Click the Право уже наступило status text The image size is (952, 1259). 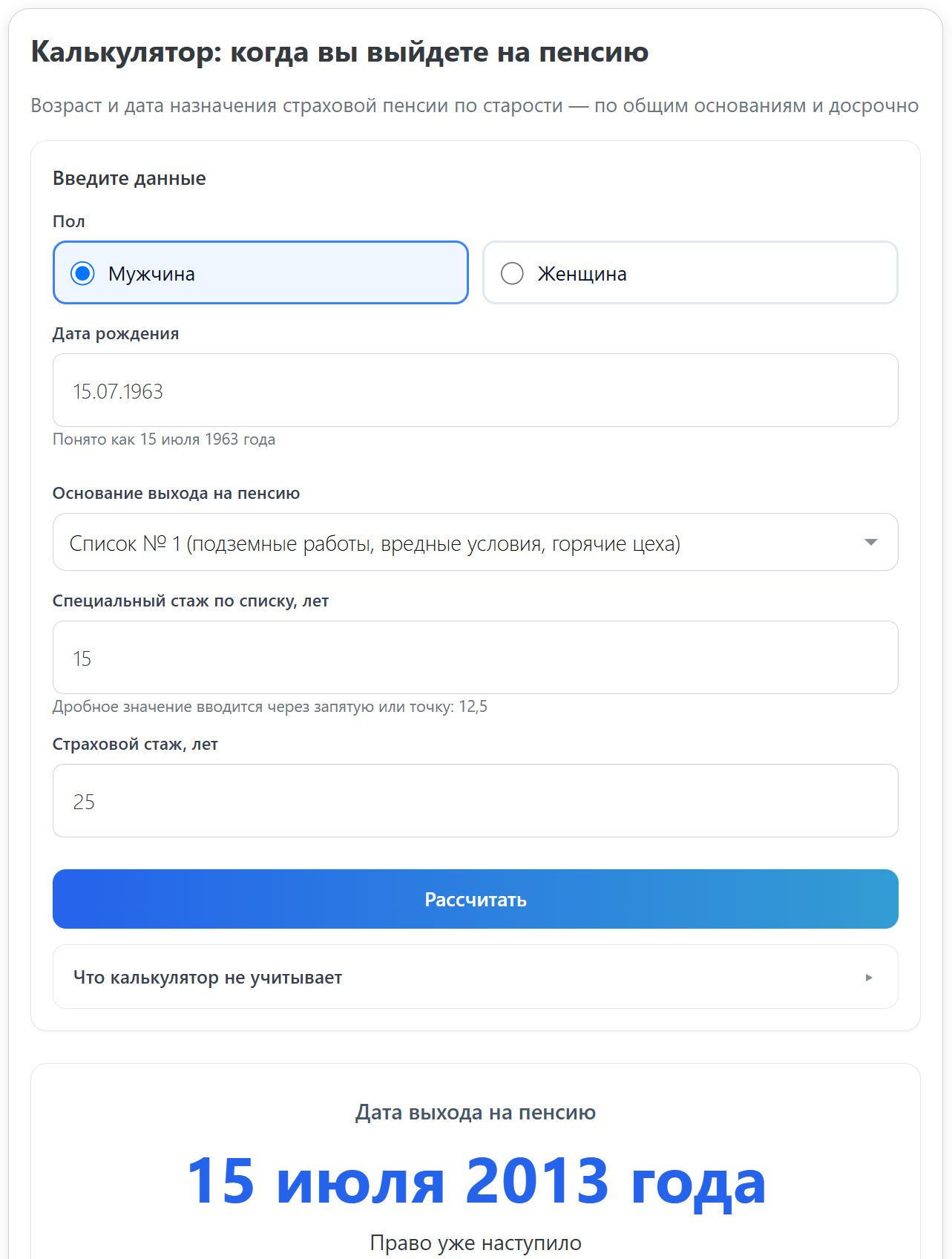click(475, 1243)
